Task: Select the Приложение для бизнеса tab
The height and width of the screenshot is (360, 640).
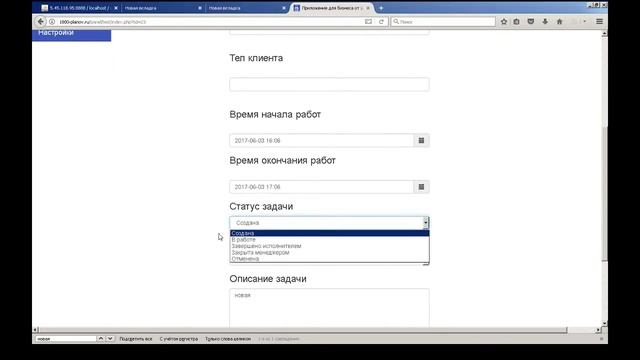Action: [331, 8]
